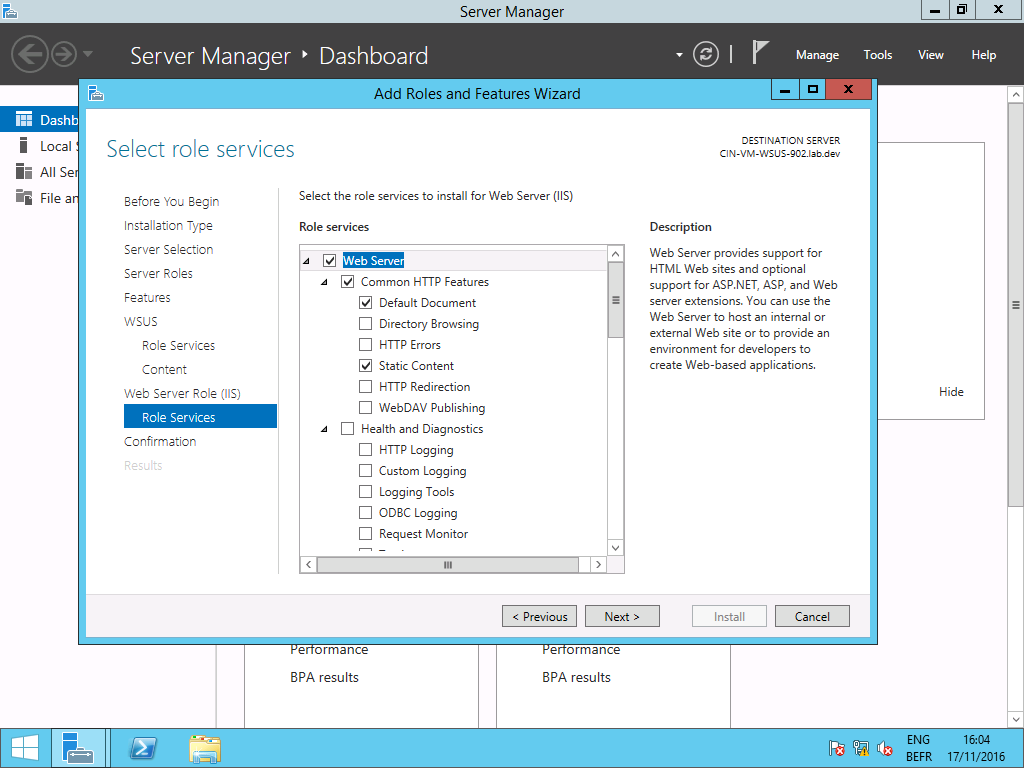Enable the HTTP Errors checkbox
Image resolution: width=1024 pixels, height=768 pixels.
point(366,344)
